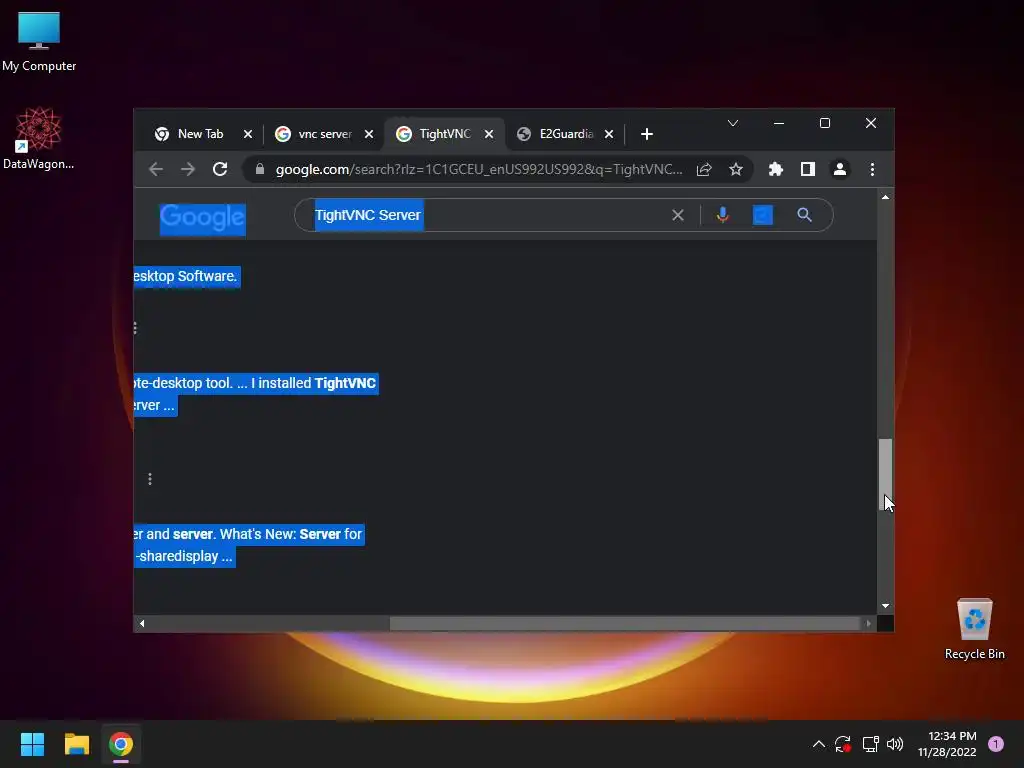
Task: Click the sync update tray icon
Action: (843, 744)
